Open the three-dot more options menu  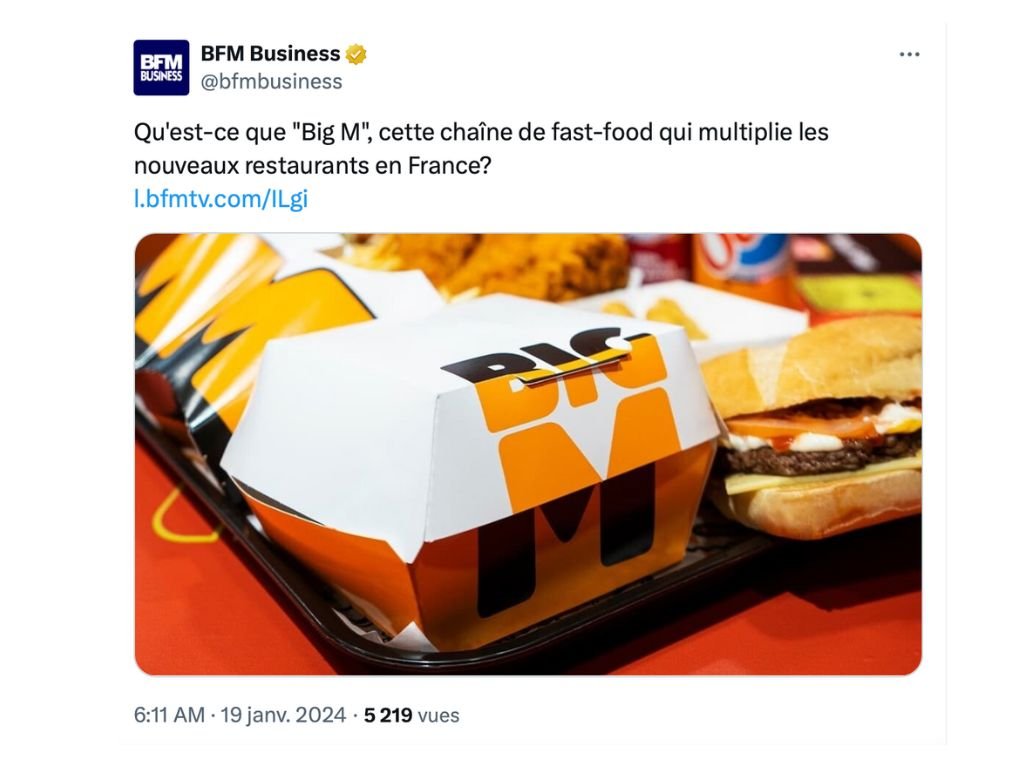[909, 54]
